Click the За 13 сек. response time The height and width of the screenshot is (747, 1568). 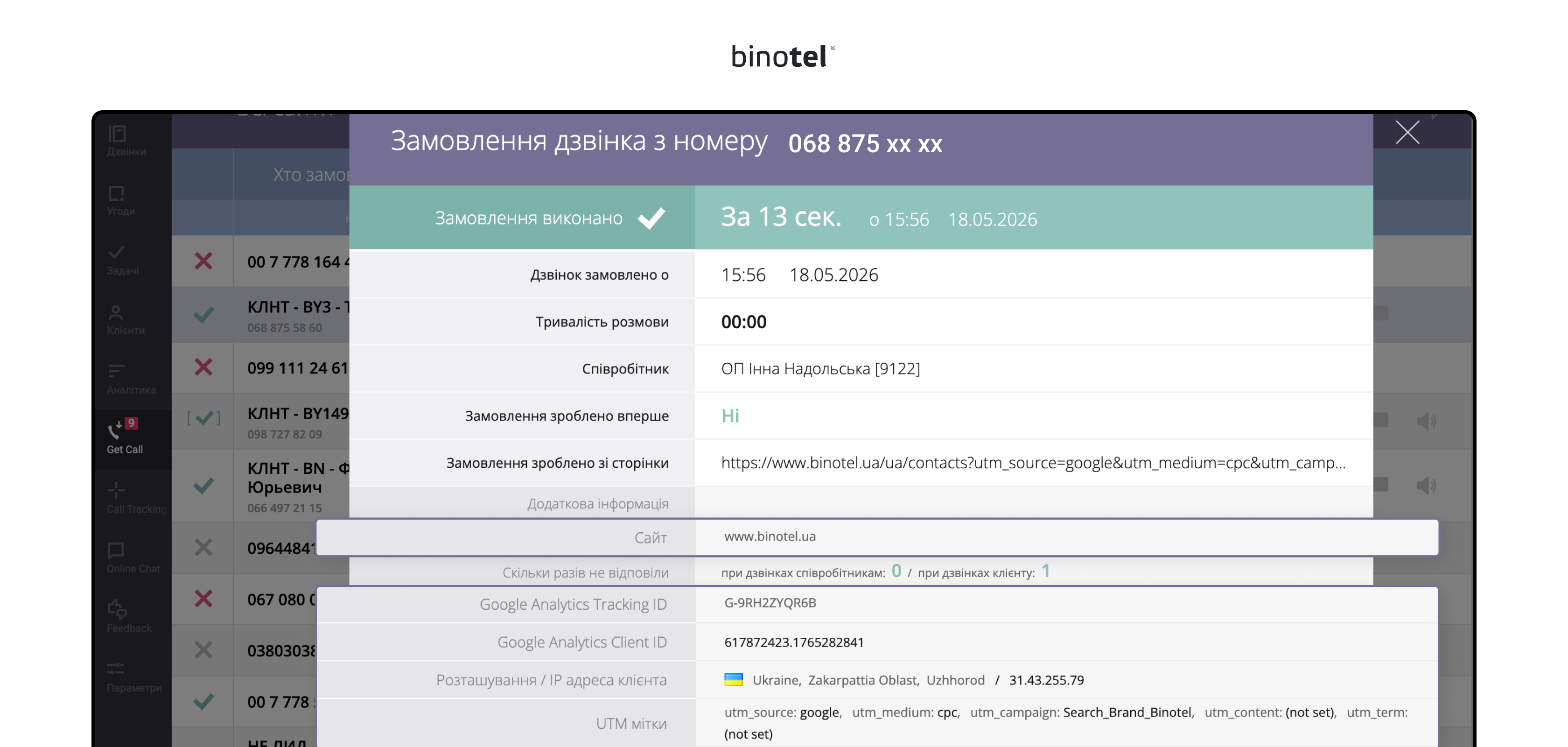pos(781,217)
